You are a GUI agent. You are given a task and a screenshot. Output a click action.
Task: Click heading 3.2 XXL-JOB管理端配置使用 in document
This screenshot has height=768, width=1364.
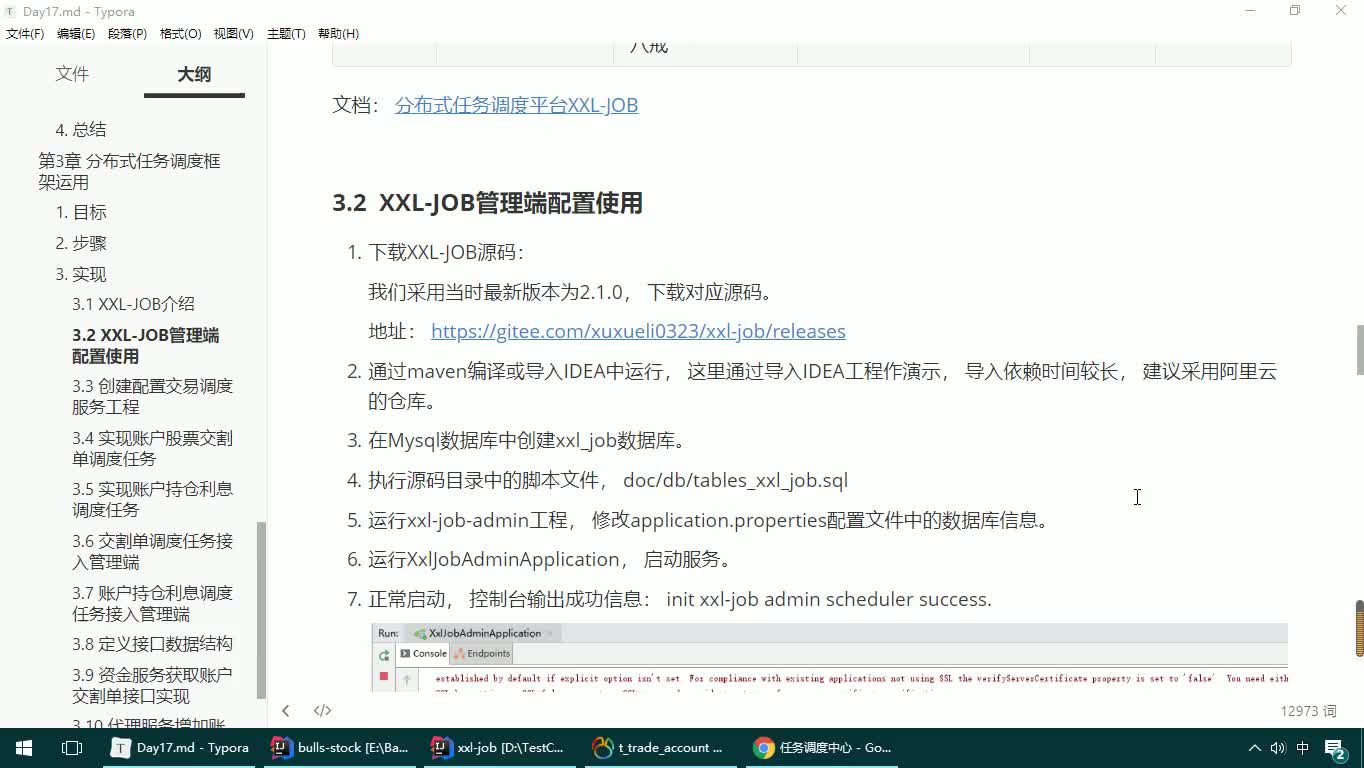(487, 203)
